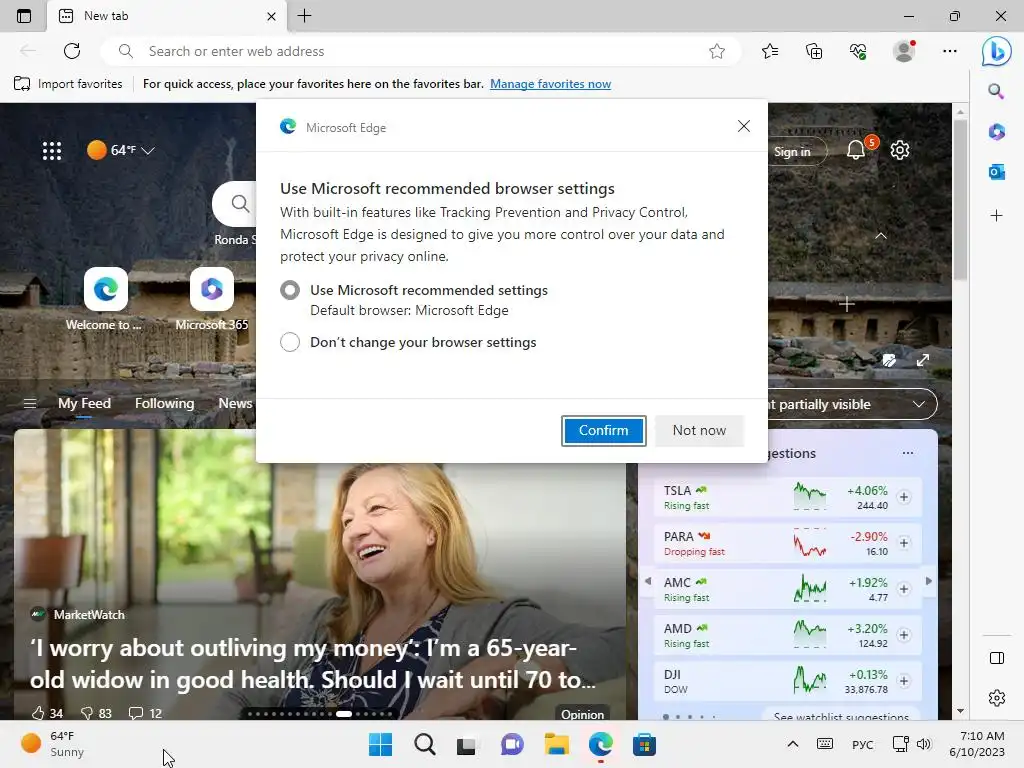The height and width of the screenshot is (768, 1024).
Task: Open the notifications bell with badge
Action: coord(857,150)
